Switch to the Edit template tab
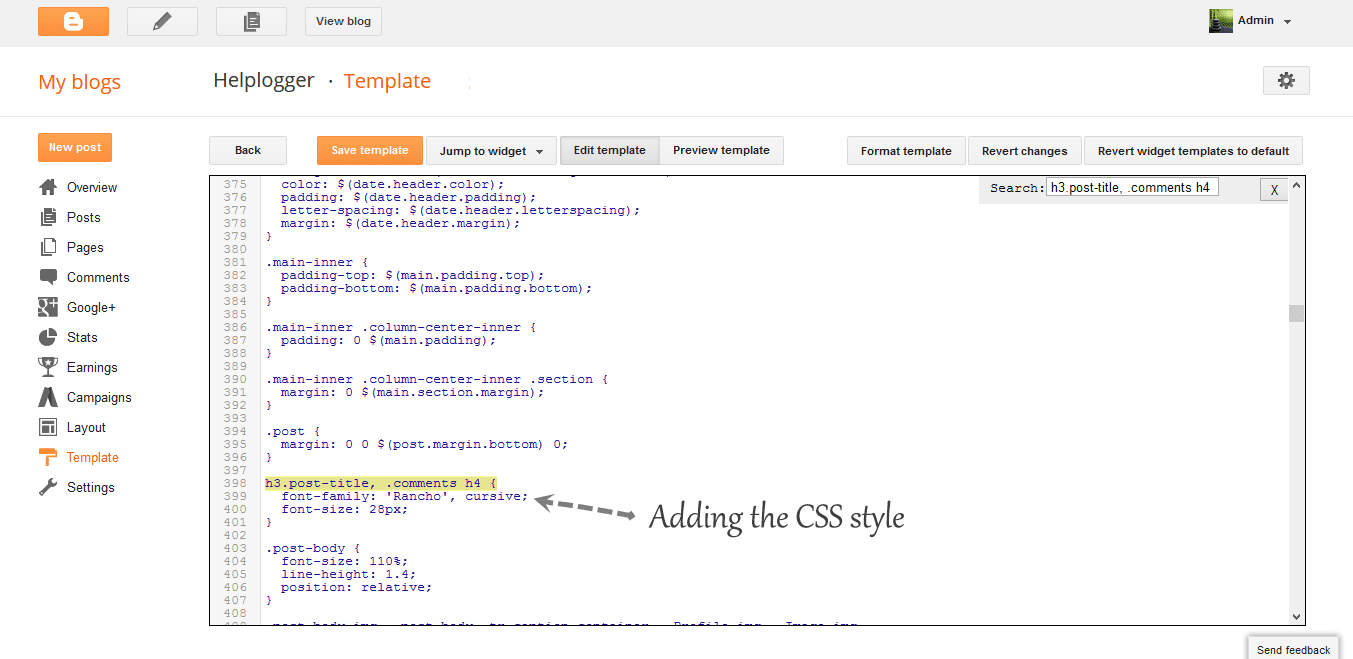 click(x=609, y=150)
